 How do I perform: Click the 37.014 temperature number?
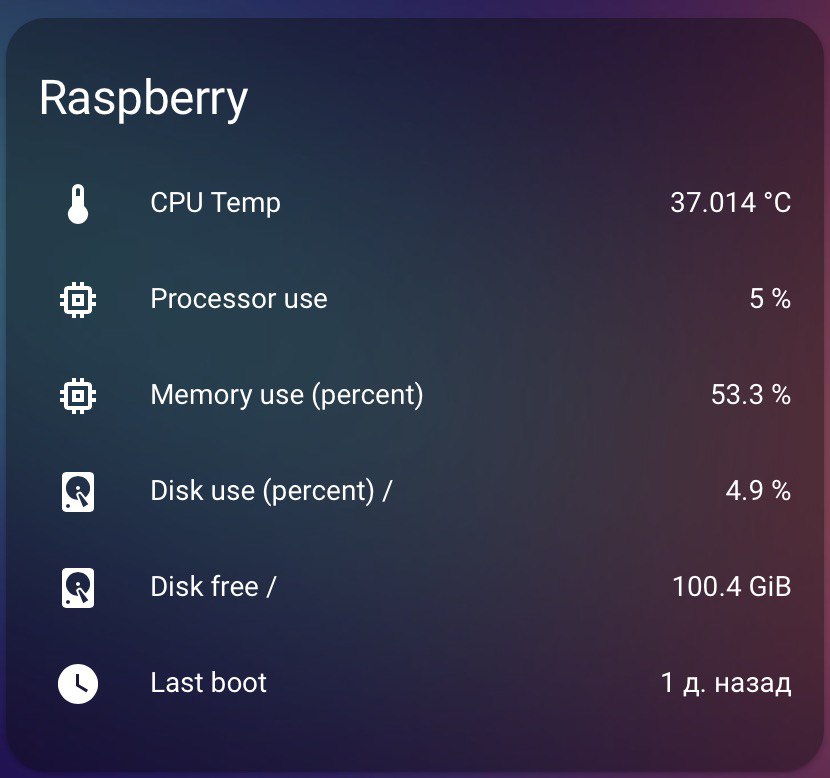[712, 203]
